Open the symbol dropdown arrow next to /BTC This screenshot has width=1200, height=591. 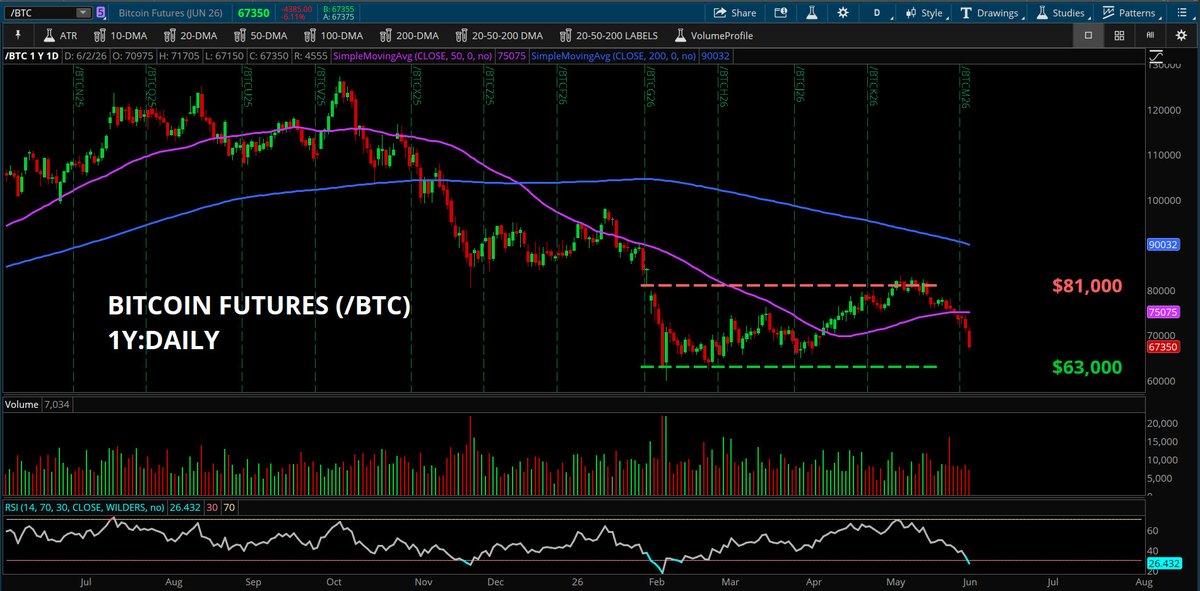[82, 13]
